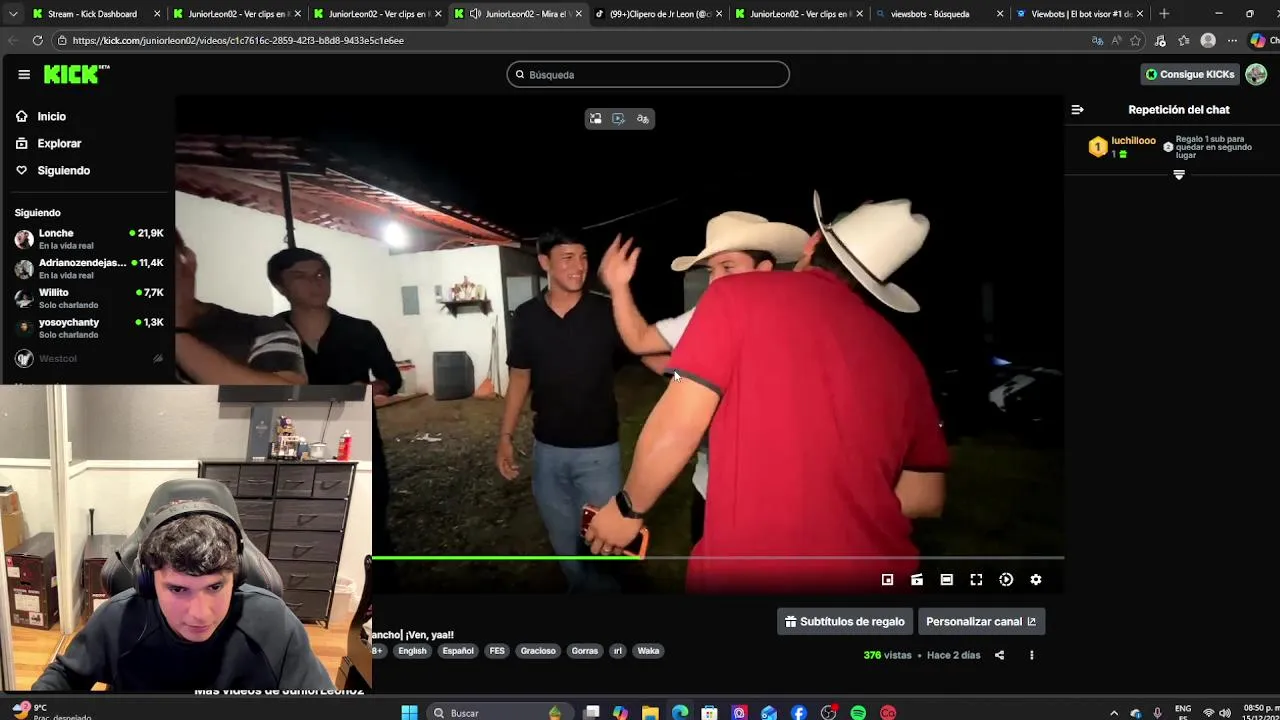Screen dimensions: 1280x720
Task: Click first overlay icon atop video
Action: [x=595, y=119]
